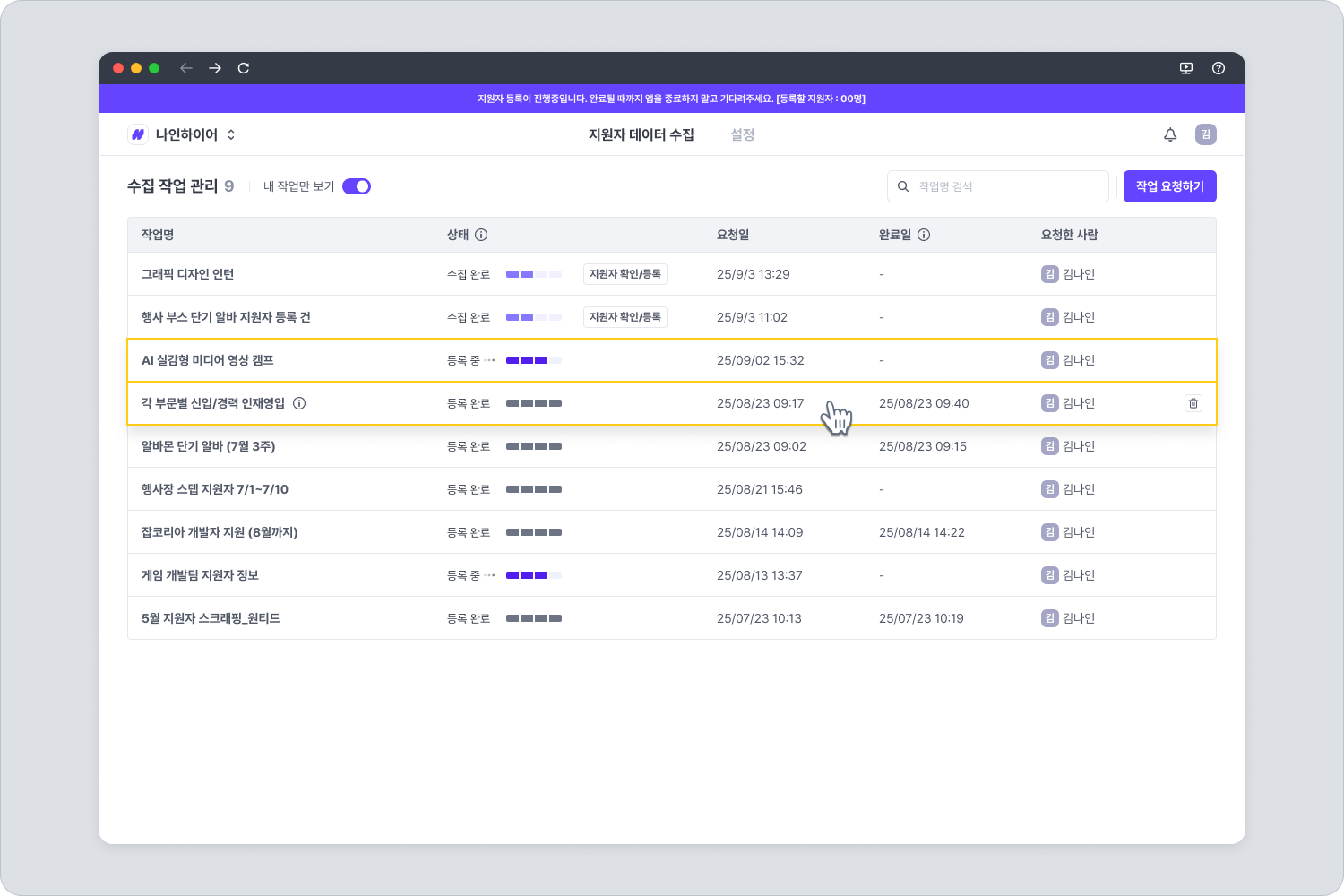
Task: Click completion date 25/08/23 09:15
Action: coord(923,446)
